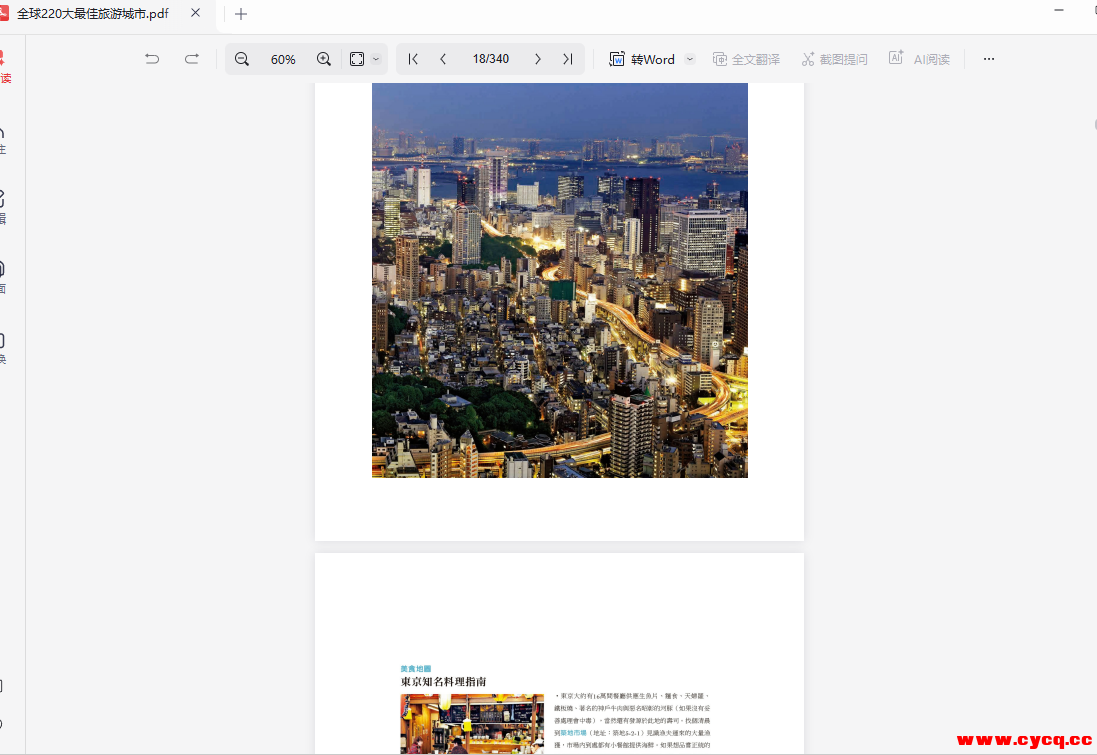
Task: Expand the 转Word conversion dropdown arrow
Action: (689, 59)
